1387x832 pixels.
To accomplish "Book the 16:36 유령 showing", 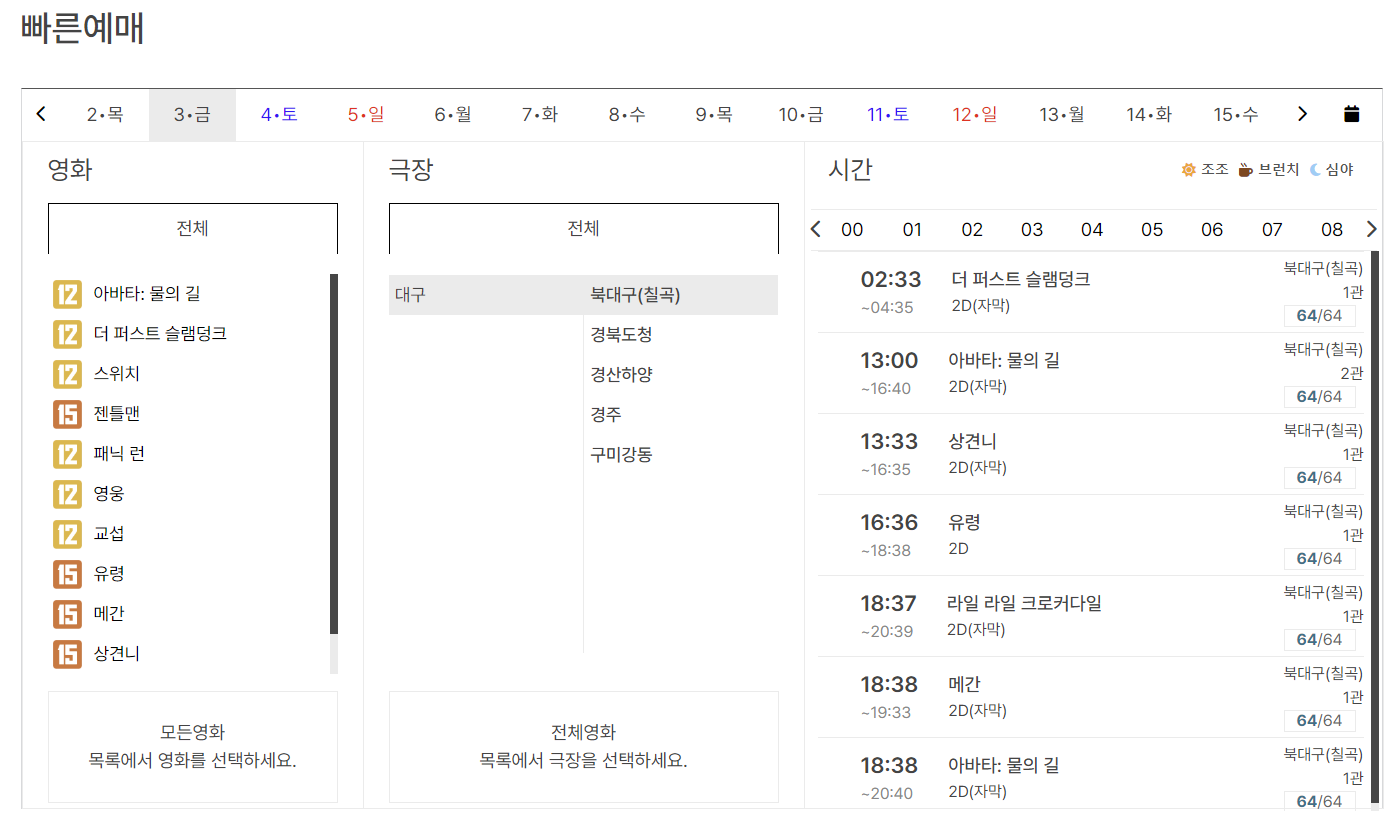I will click(x=1092, y=535).
